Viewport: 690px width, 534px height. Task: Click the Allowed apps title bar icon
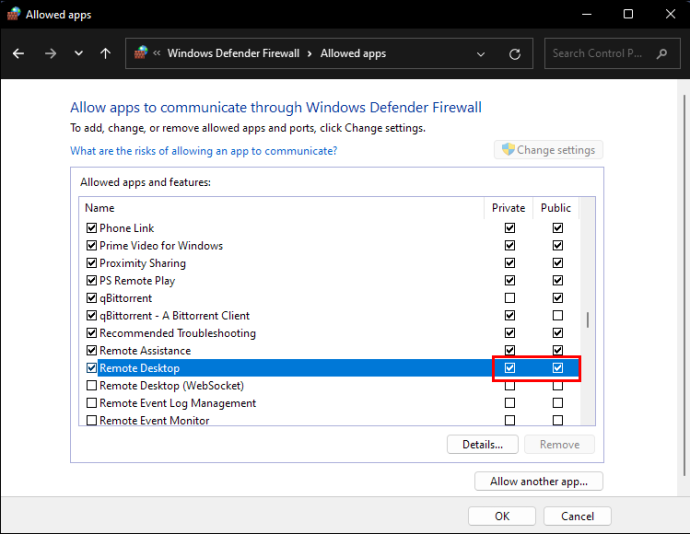[x=13, y=14]
